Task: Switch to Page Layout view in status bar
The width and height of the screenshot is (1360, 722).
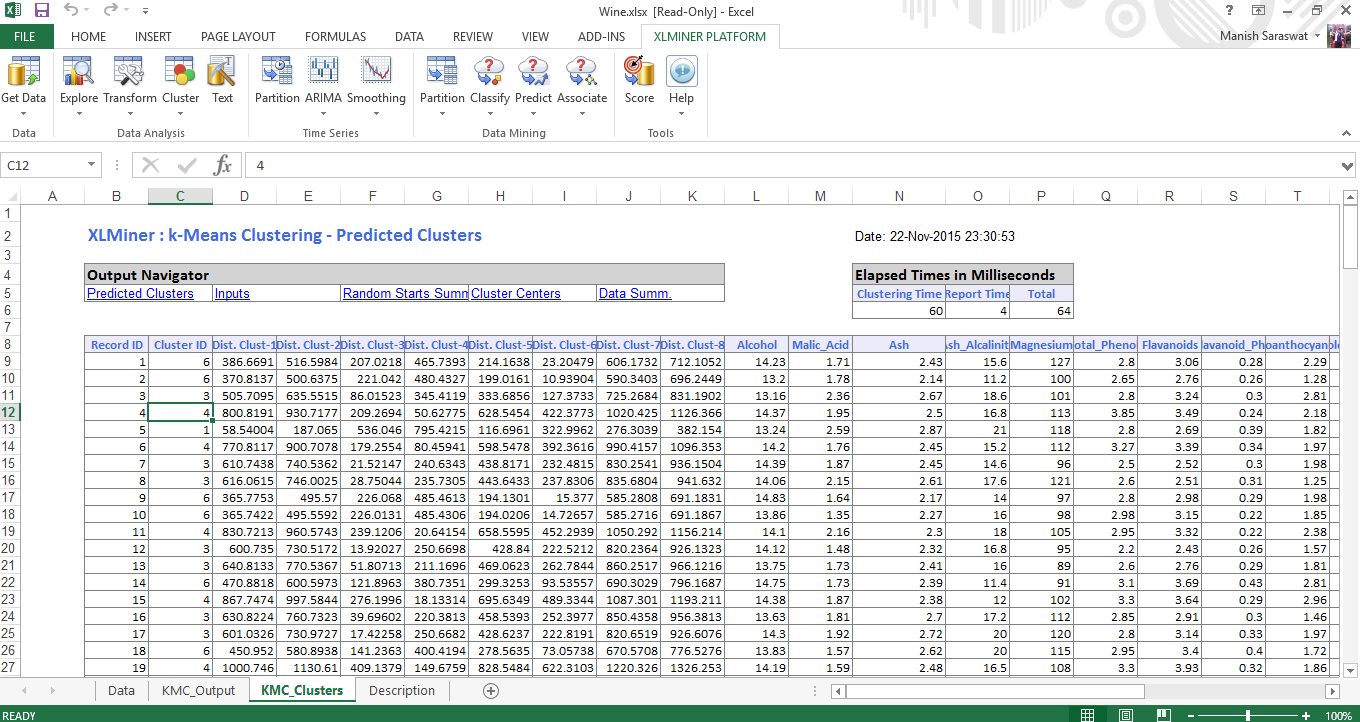Action: [x=1126, y=715]
